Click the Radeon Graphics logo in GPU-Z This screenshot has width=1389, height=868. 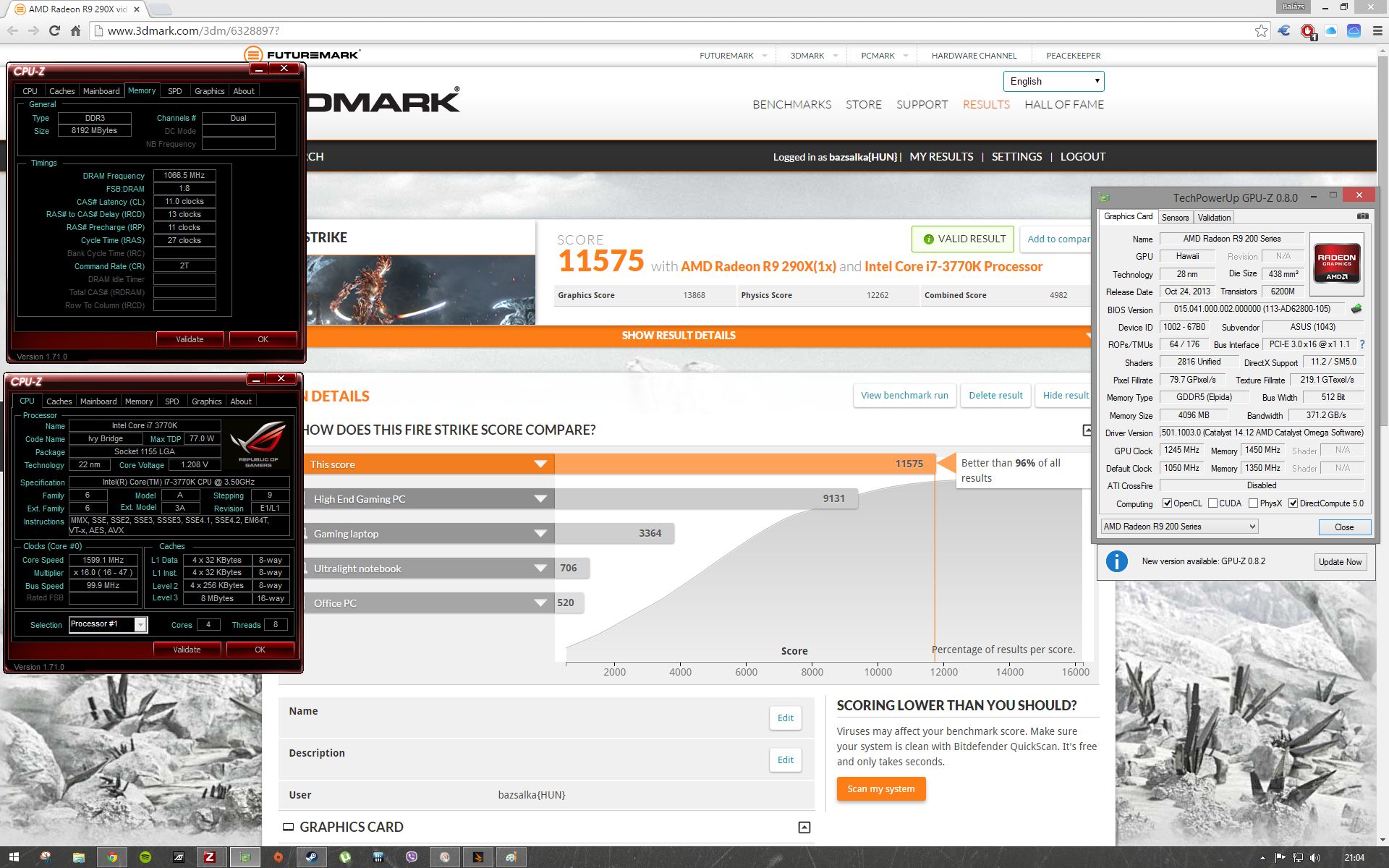(1336, 263)
